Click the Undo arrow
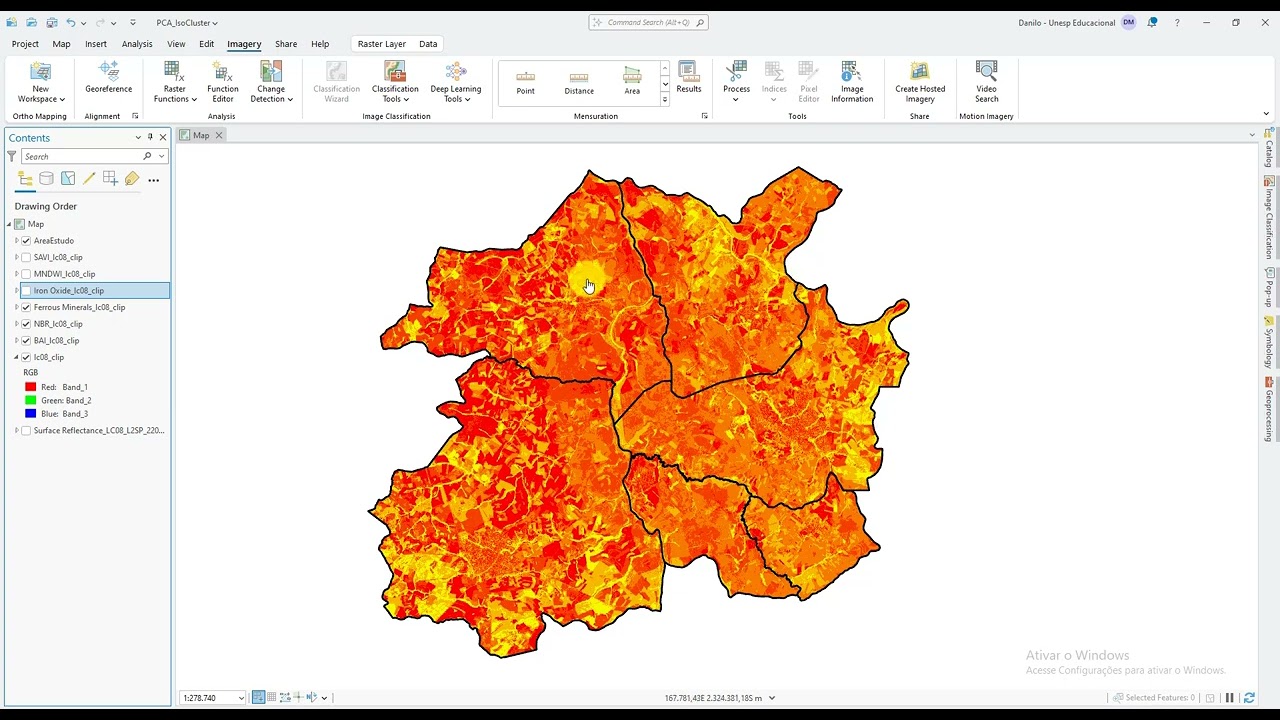Image resolution: width=1280 pixels, height=720 pixels. 71,22
